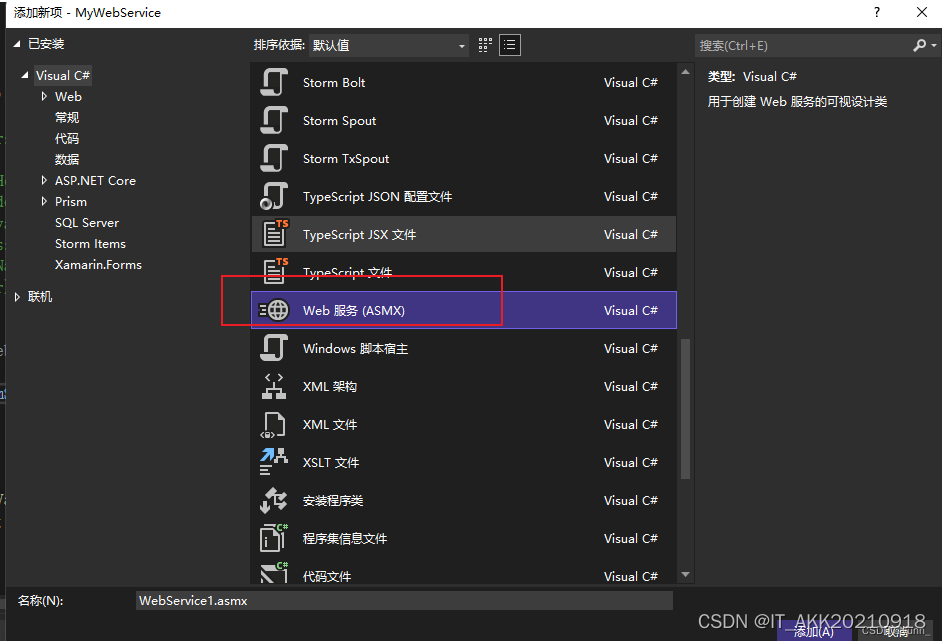Click the 程序集信息文件 icon
The height and width of the screenshot is (641, 942).
tap(274, 538)
